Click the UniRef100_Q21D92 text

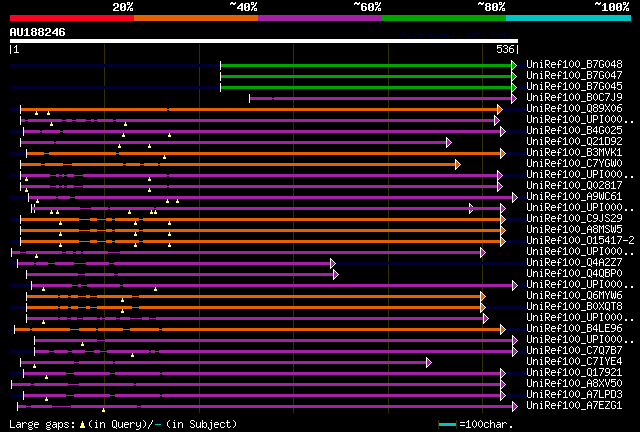574,142
